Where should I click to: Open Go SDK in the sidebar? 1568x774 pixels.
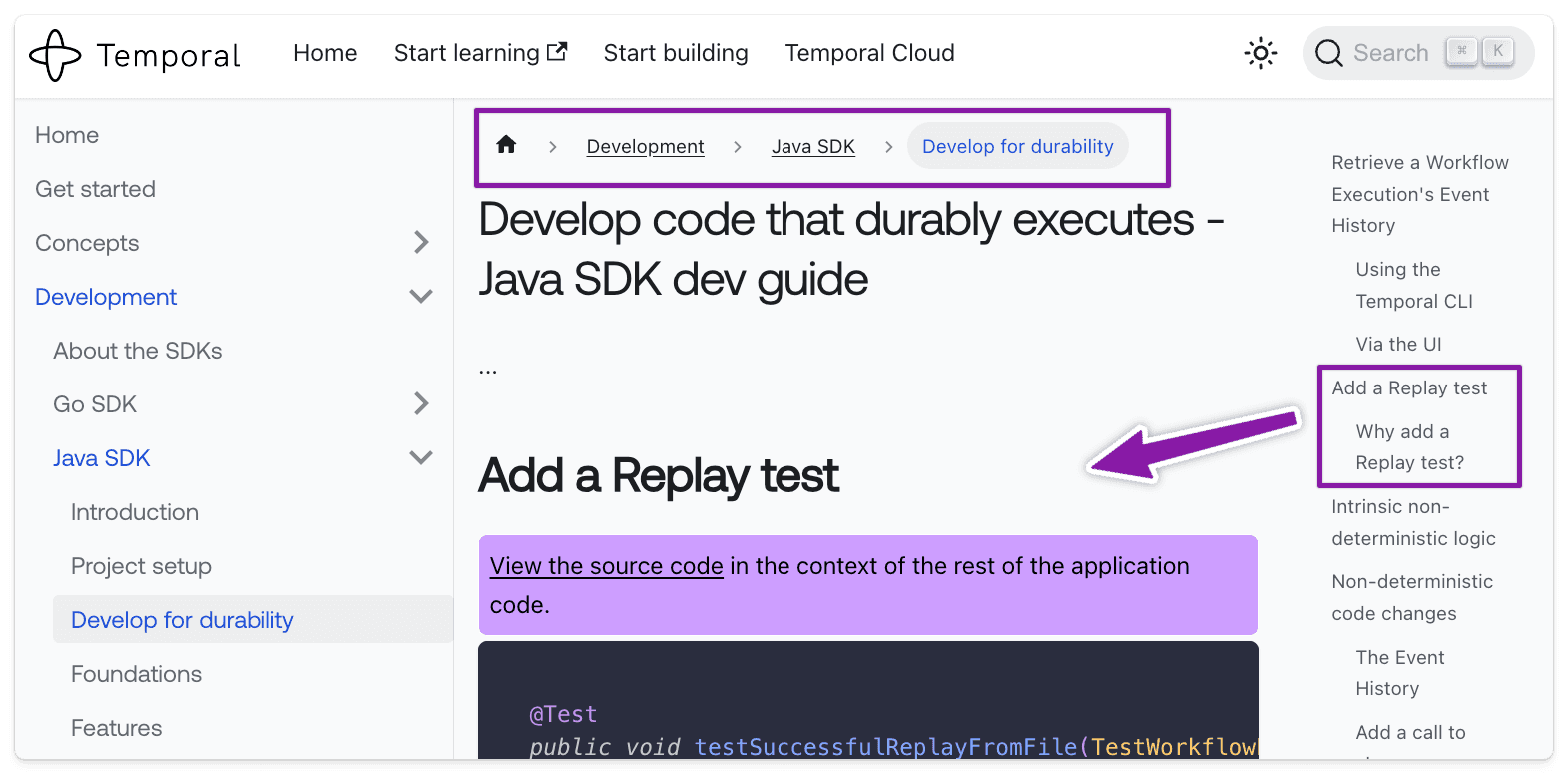point(95,404)
